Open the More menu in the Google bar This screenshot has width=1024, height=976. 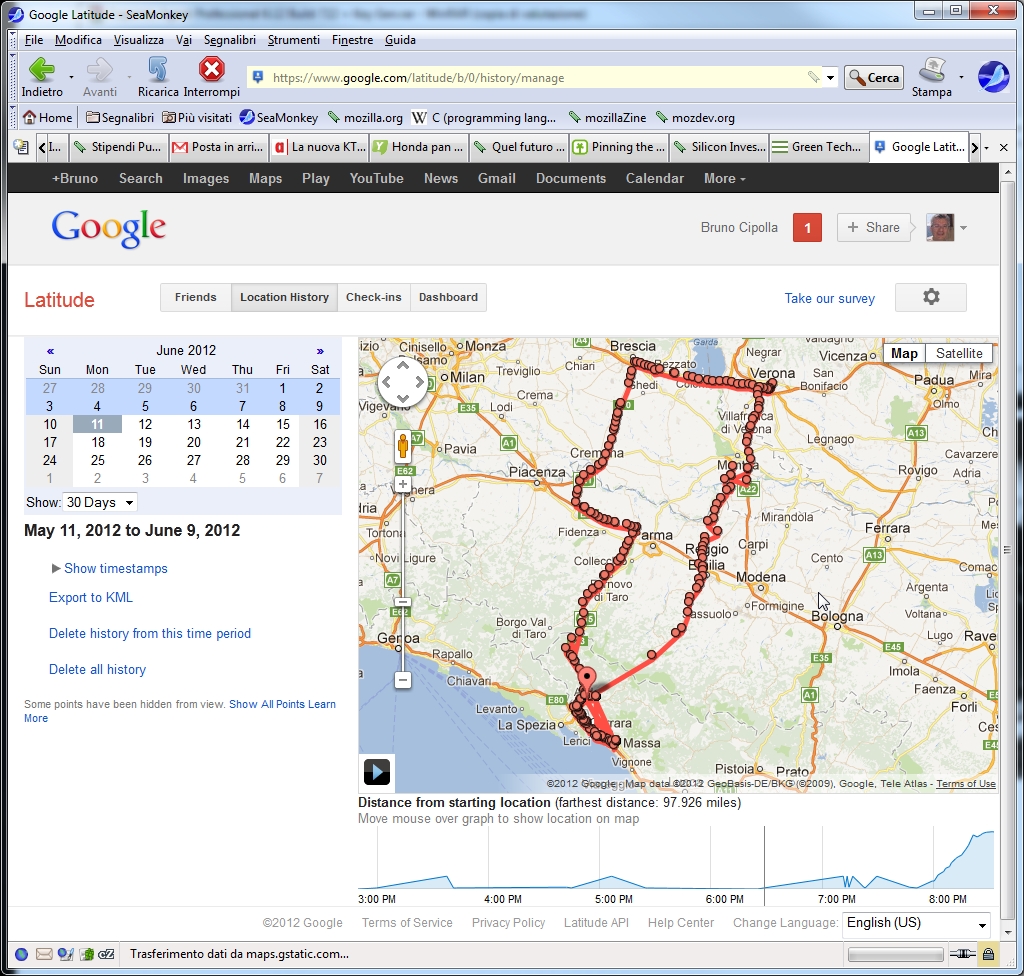tap(724, 178)
